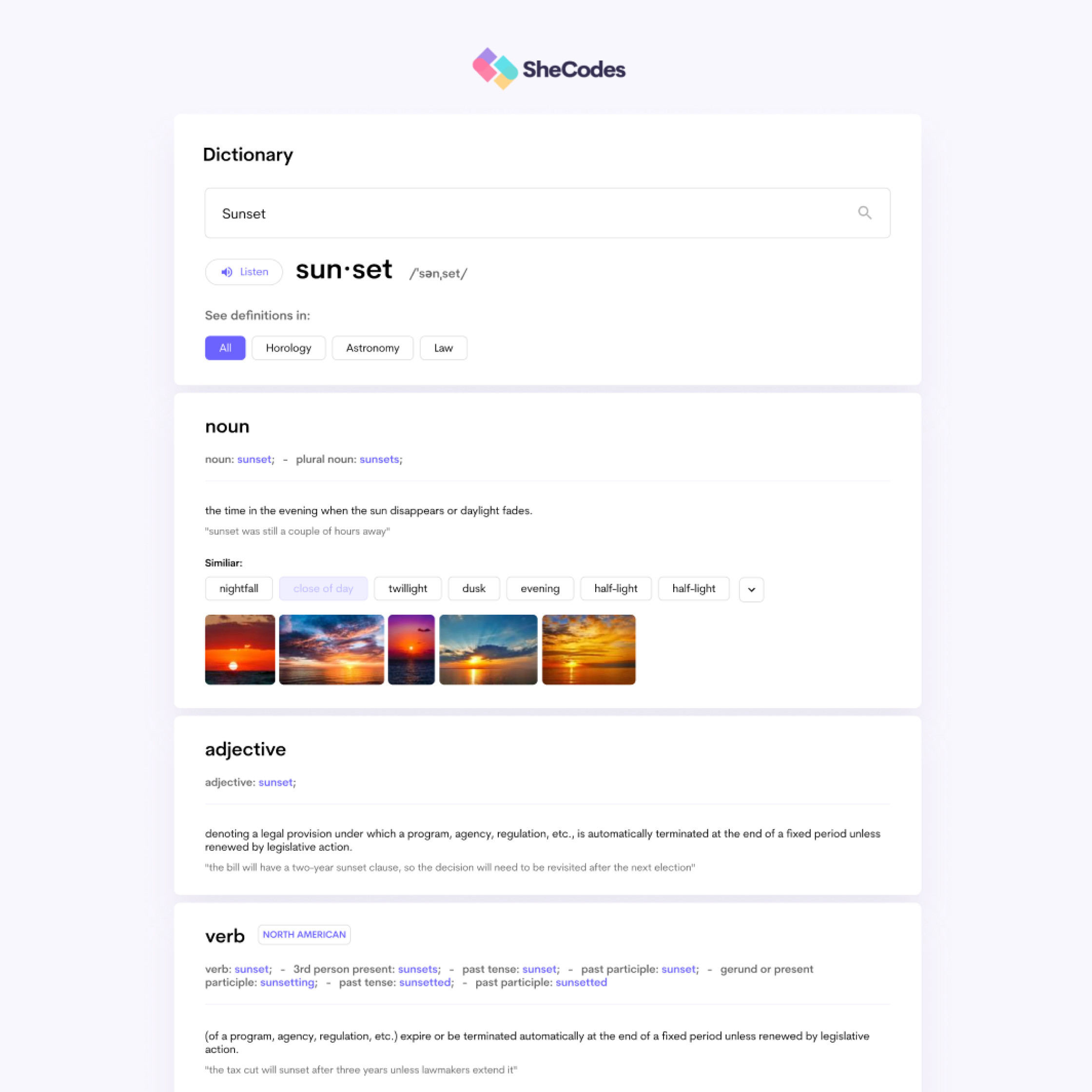Click the third sunset thumbnail image

pos(410,649)
